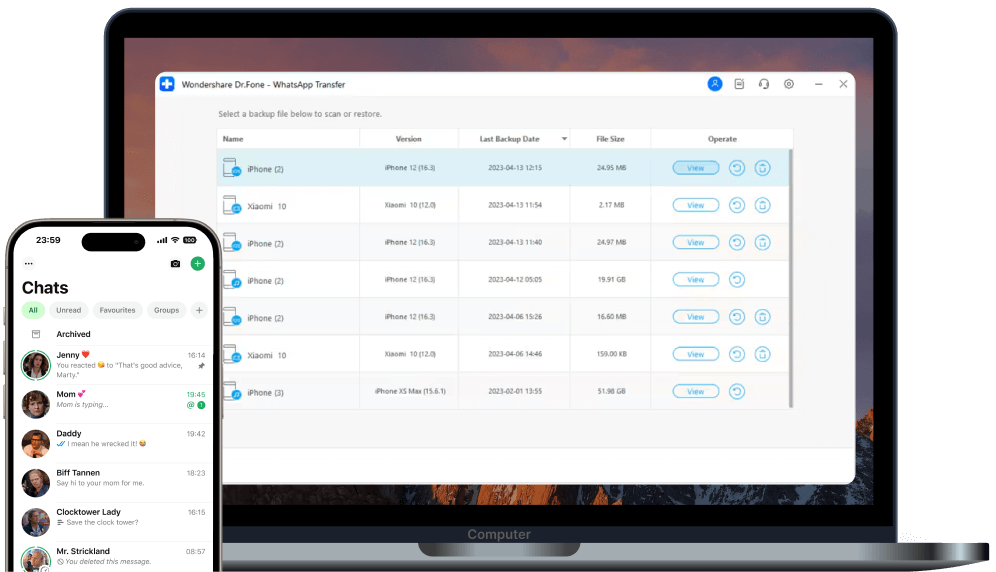Screen dimensions: 996x572
Task: Select the All chats filter tab
Action: [33, 310]
